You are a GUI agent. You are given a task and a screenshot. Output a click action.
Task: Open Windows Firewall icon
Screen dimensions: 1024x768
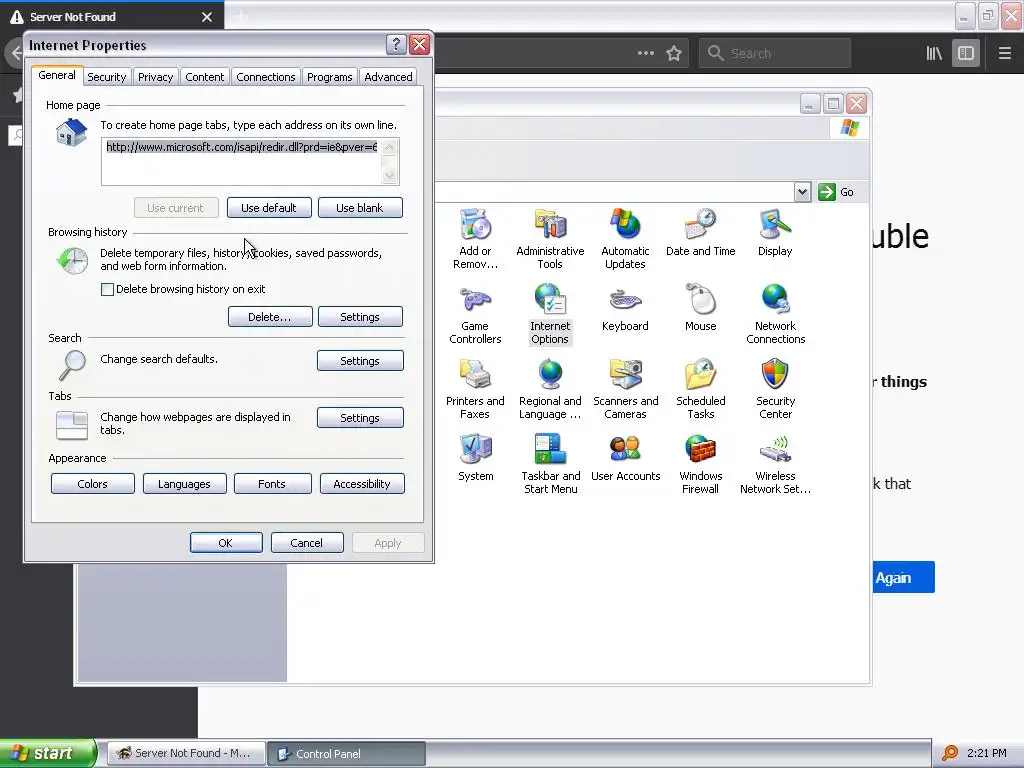tap(700, 464)
